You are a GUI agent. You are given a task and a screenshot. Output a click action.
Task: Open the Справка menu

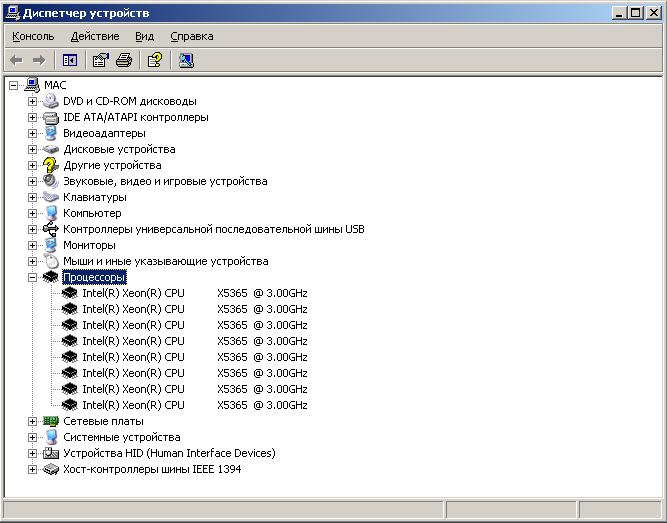pos(192,36)
